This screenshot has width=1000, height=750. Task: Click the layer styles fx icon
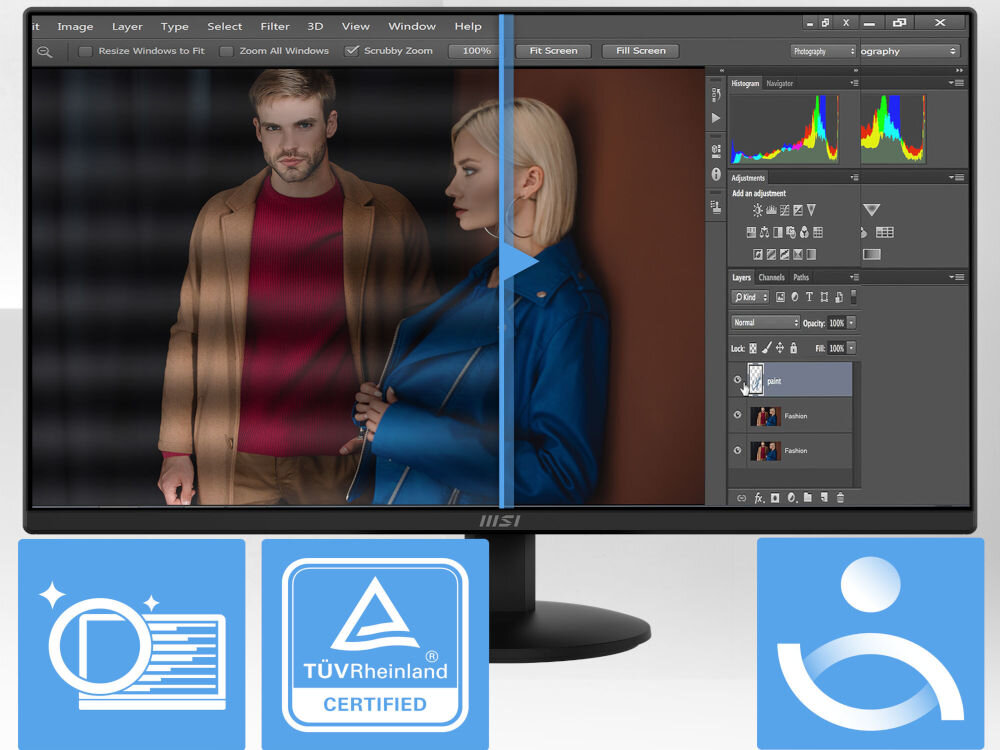[x=759, y=497]
